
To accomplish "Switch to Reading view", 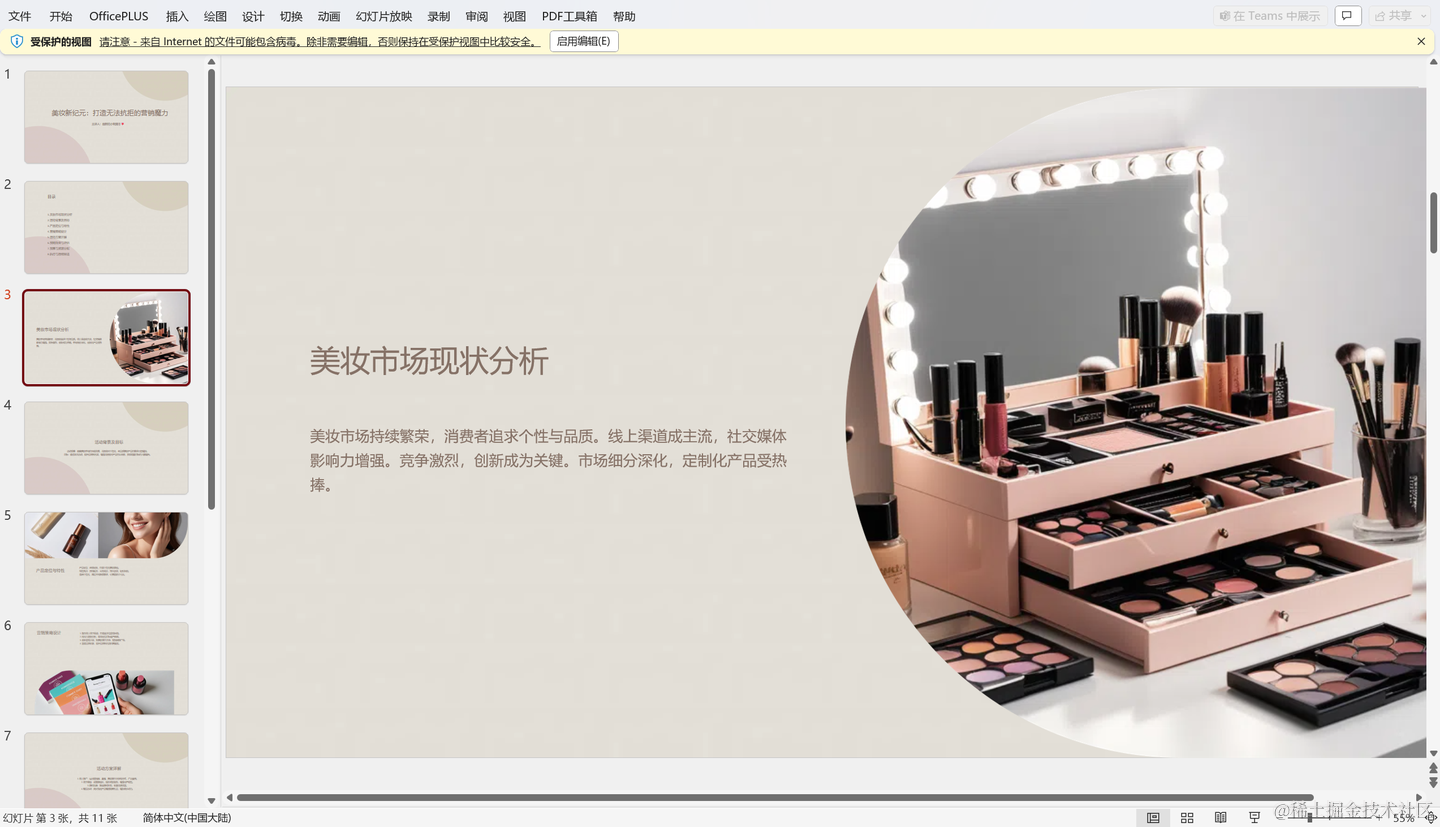I will [x=1220, y=818].
